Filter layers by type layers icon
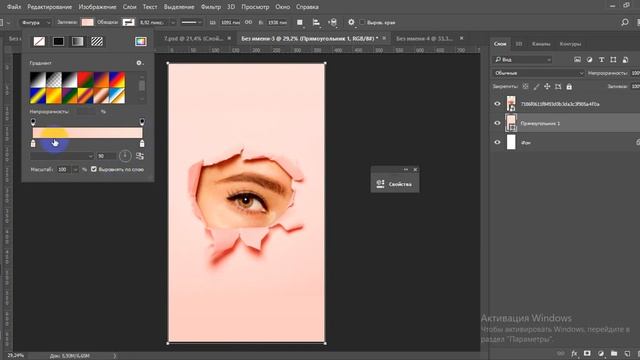Viewport: 640px width, 360px height. pos(601,60)
